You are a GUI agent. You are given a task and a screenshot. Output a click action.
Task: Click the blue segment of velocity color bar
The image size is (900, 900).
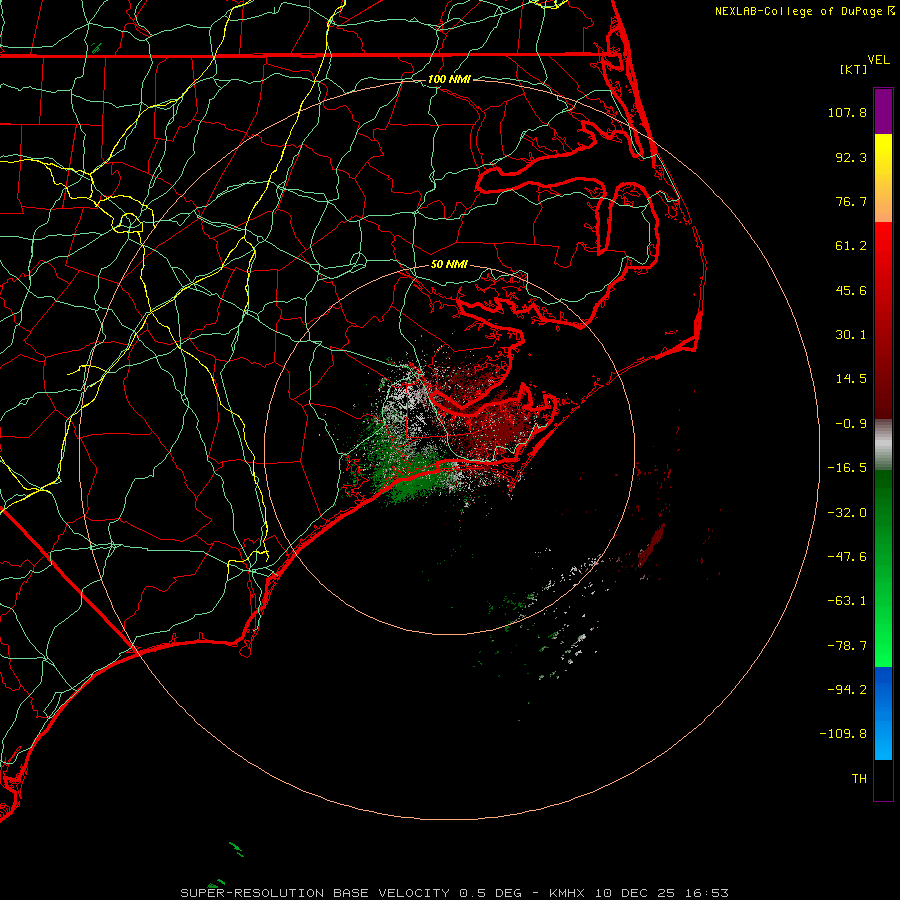point(883,713)
